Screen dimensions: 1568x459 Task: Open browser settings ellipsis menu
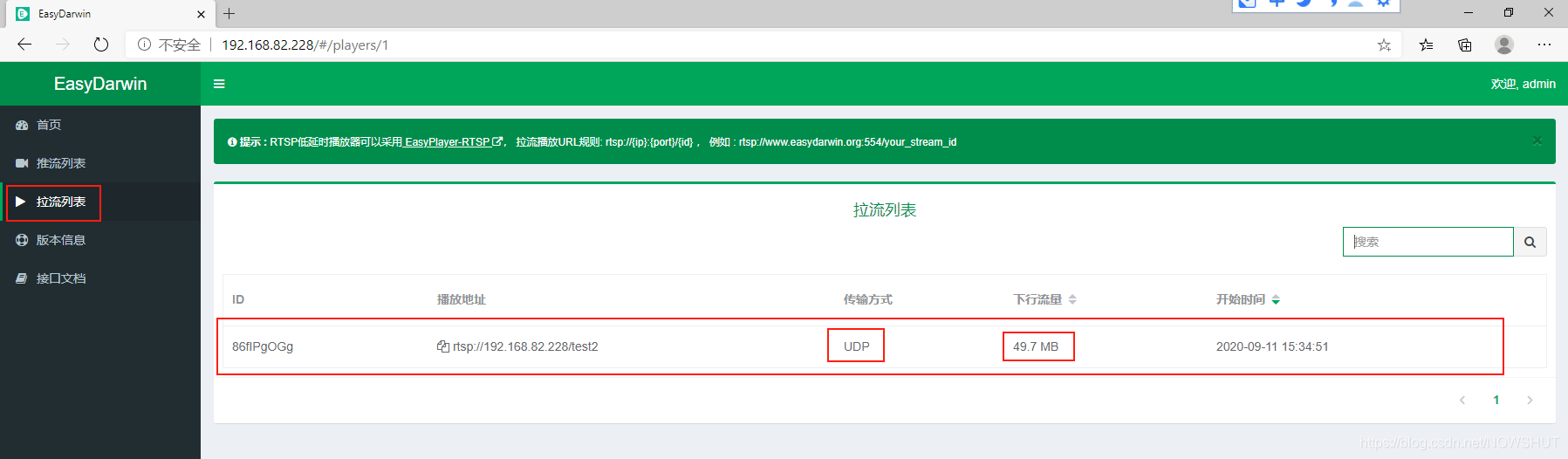[1544, 45]
